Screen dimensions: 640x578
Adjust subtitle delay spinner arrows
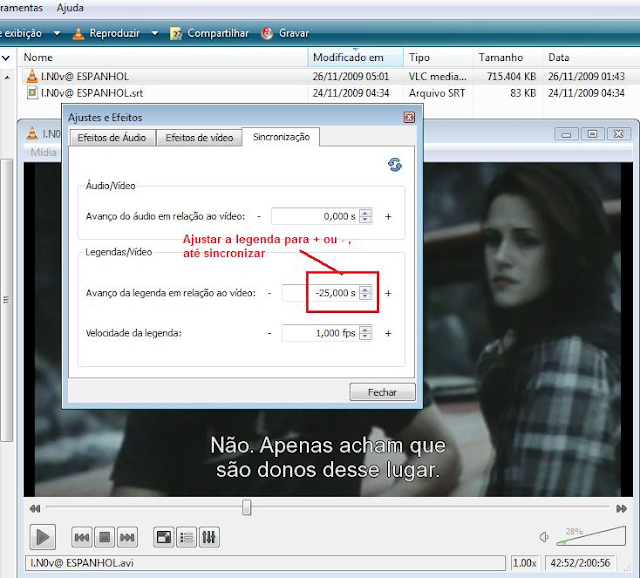(x=365, y=293)
